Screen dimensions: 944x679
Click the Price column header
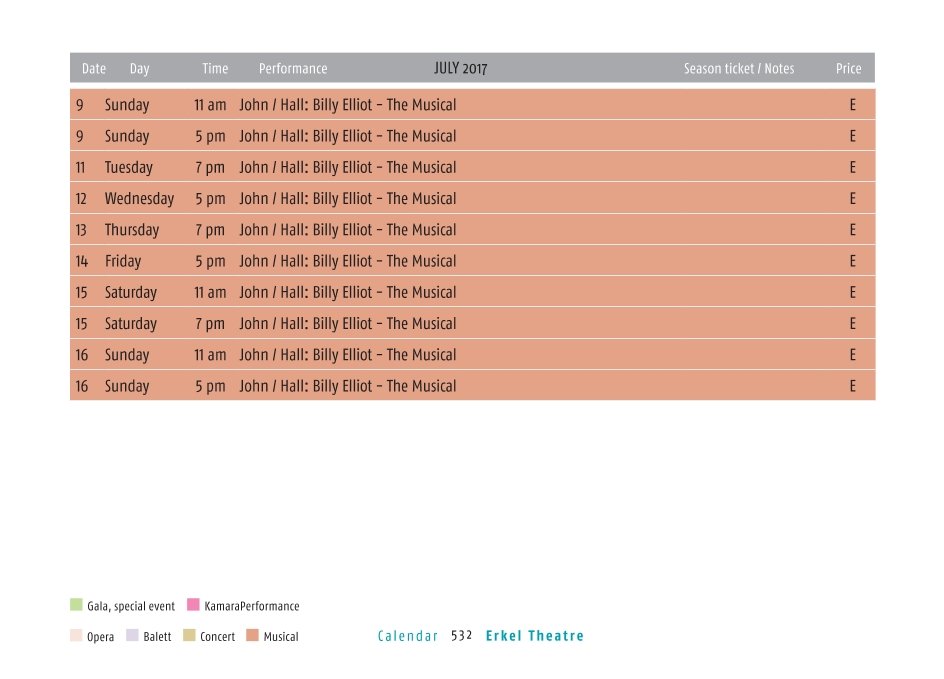pos(848,69)
